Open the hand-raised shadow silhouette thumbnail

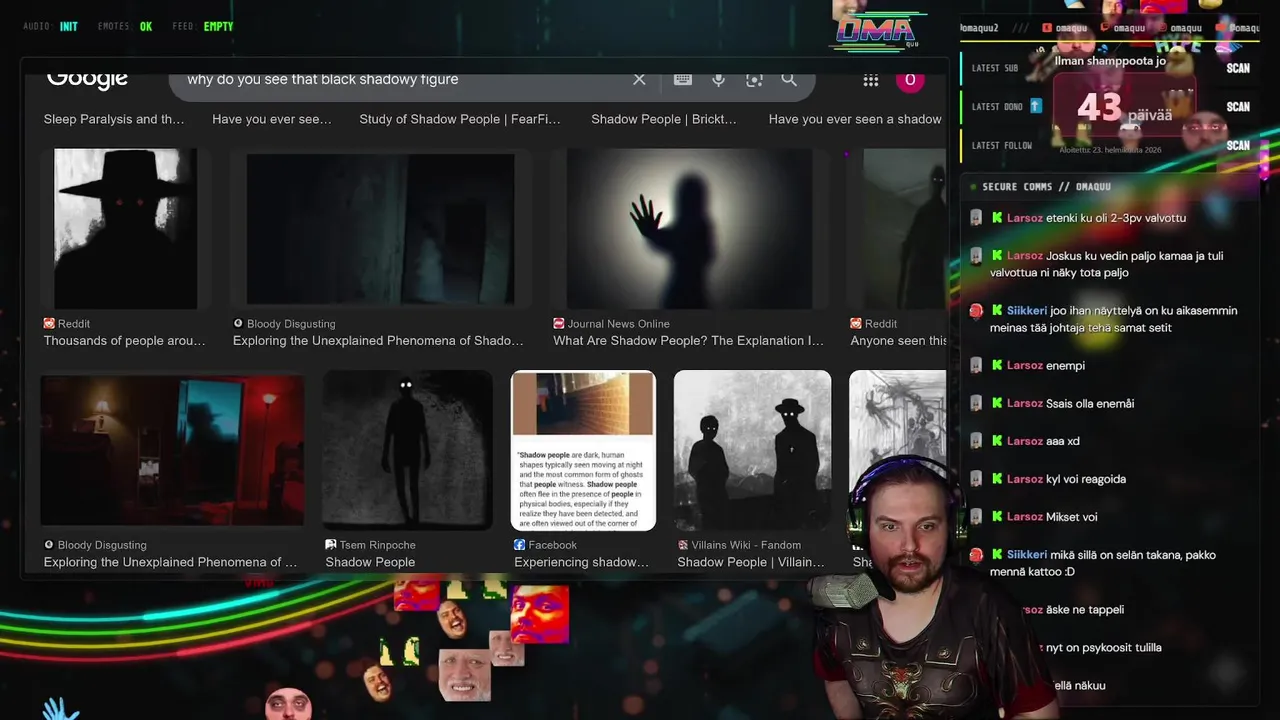690,228
